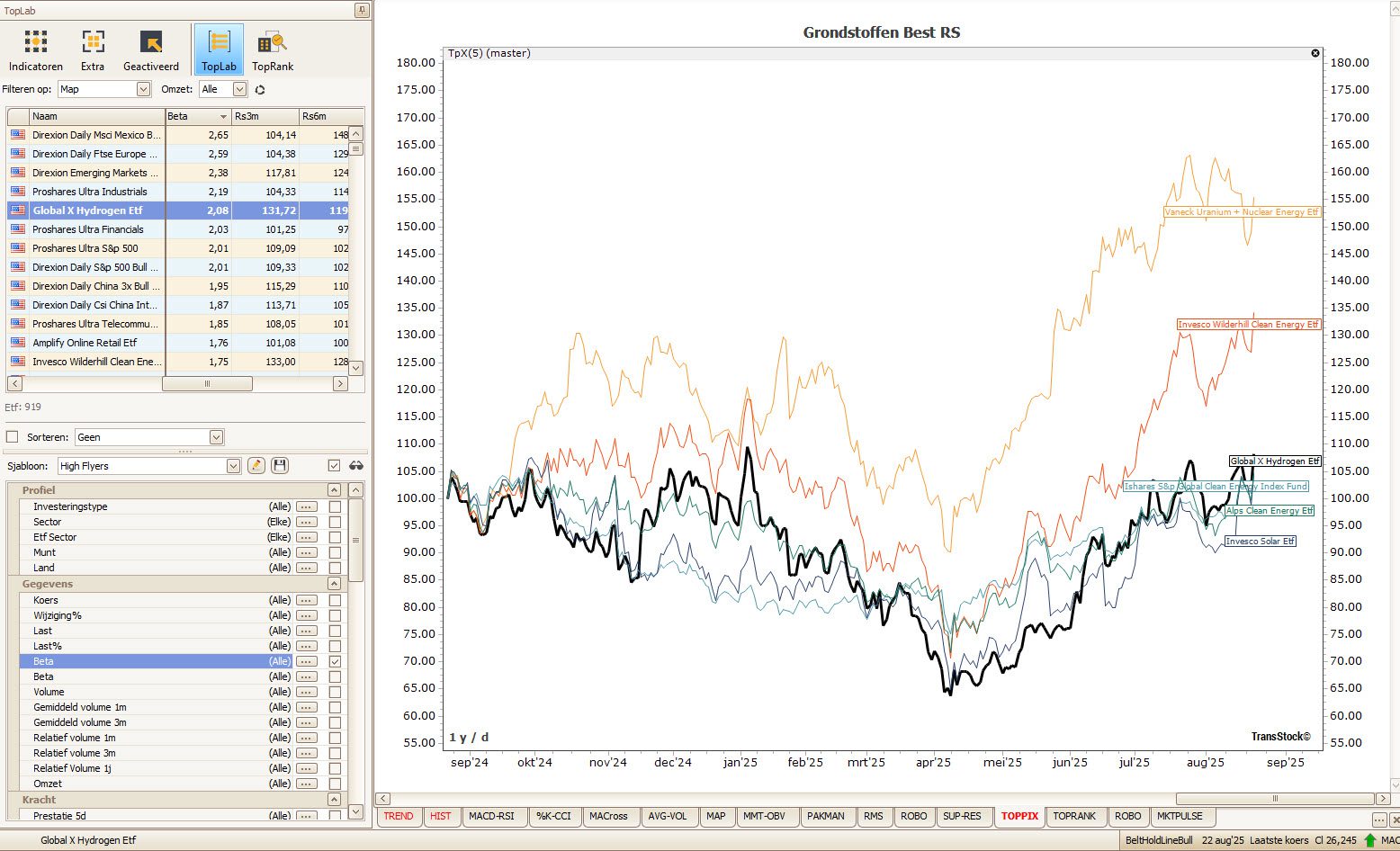This screenshot has width=1400, height=851.
Task: Open the MKTPULSE tab
Action: click(1181, 816)
